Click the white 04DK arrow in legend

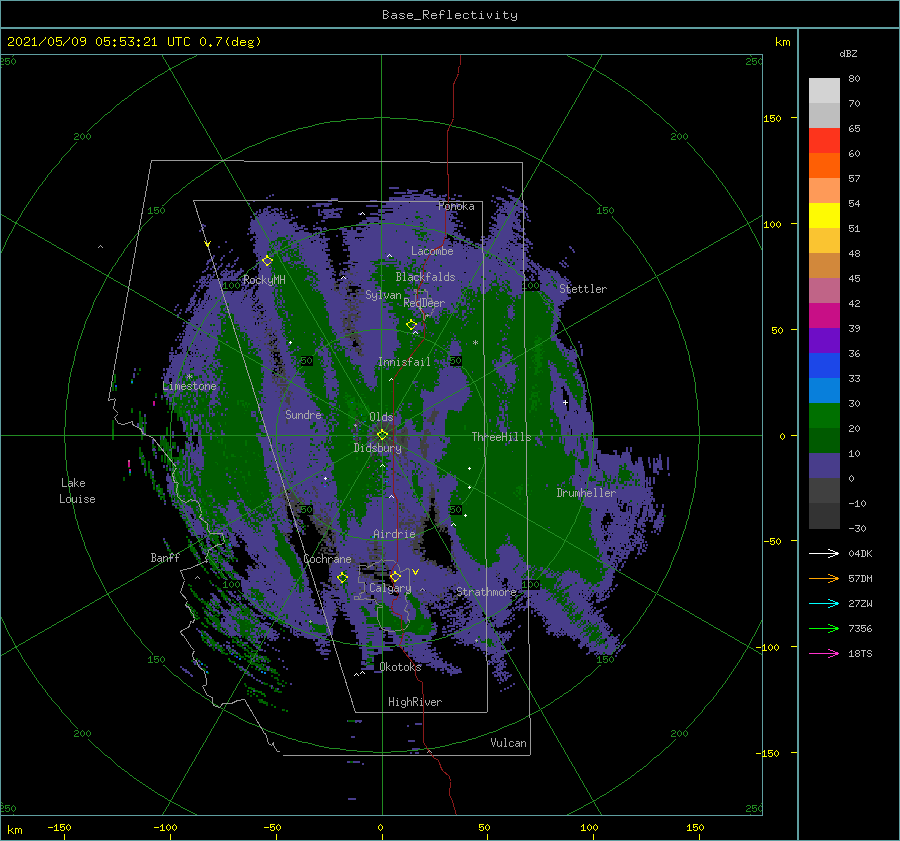pyautogui.click(x=824, y=553)
